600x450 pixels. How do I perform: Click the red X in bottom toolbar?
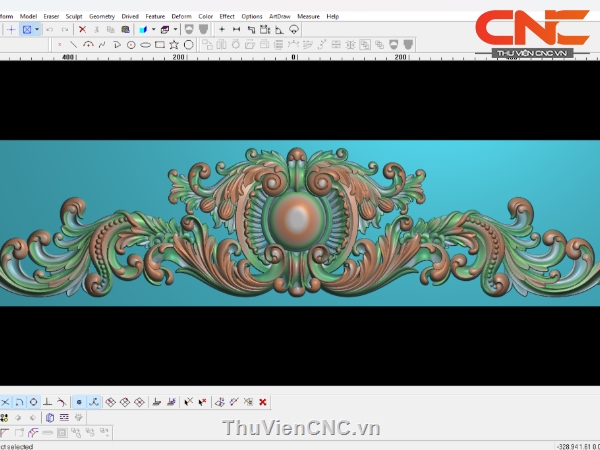click(x=262, y=402)
